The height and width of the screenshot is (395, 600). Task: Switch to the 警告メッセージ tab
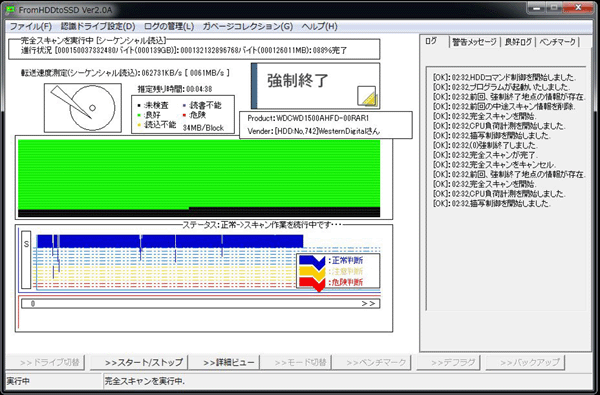coord(474,42)
